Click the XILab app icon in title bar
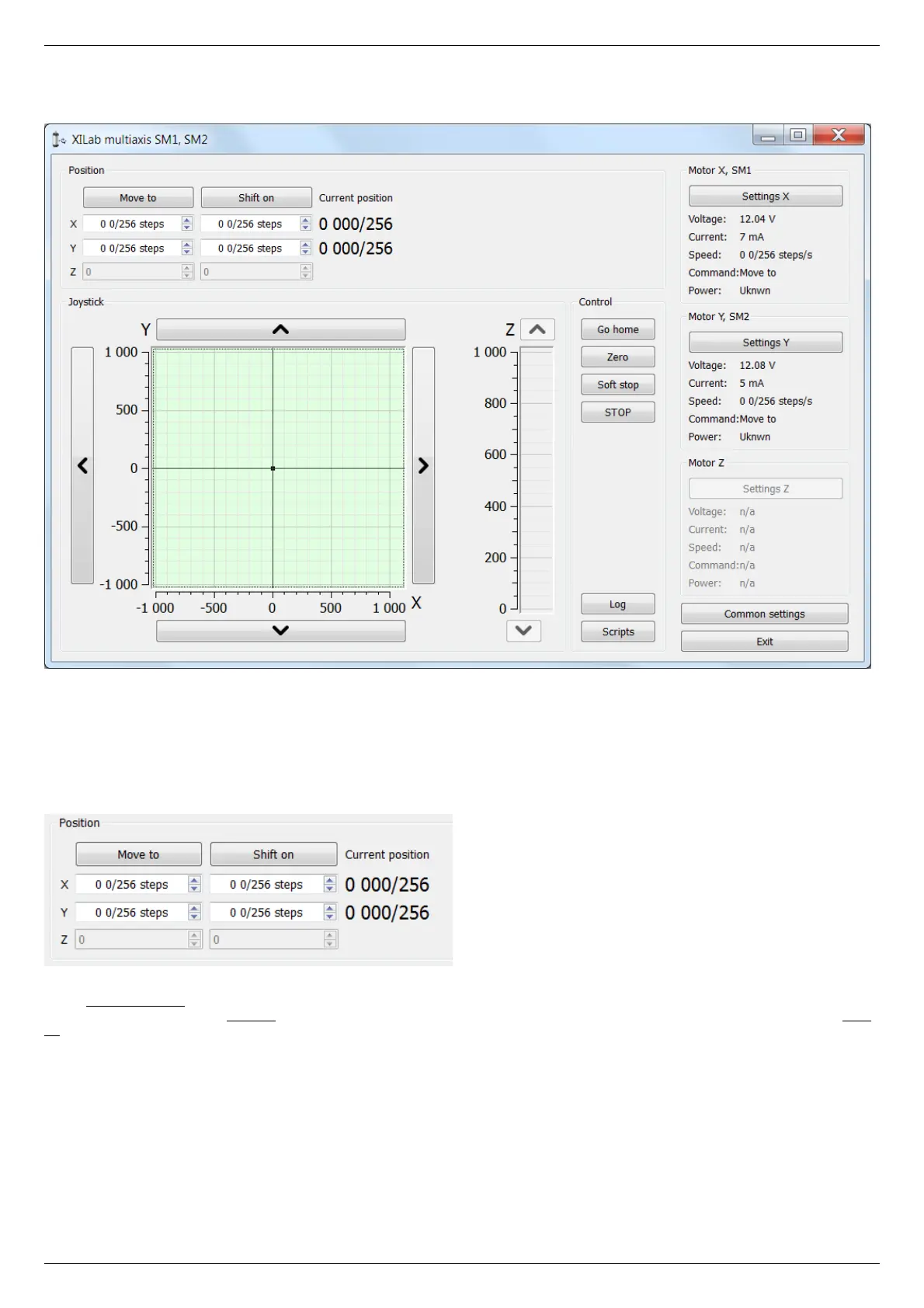Image resolution: width=924 pixels, height=1308 pixels. pyautogui.click(x=59, y=140)
